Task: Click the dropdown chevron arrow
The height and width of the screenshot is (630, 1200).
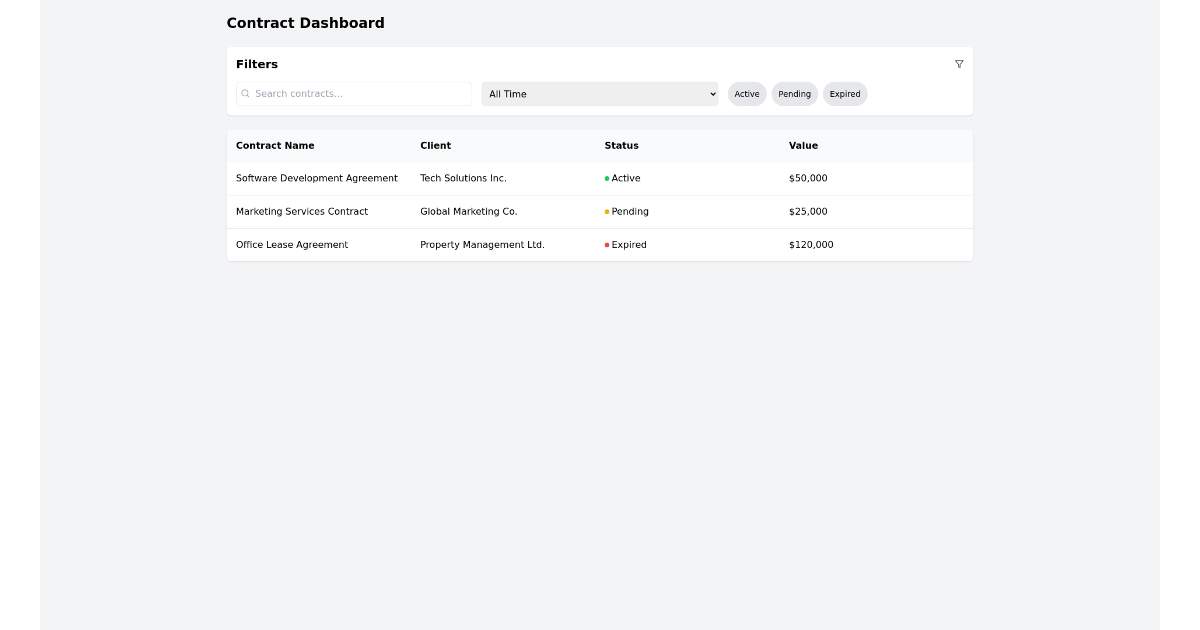Action: [x=713, y=94]
